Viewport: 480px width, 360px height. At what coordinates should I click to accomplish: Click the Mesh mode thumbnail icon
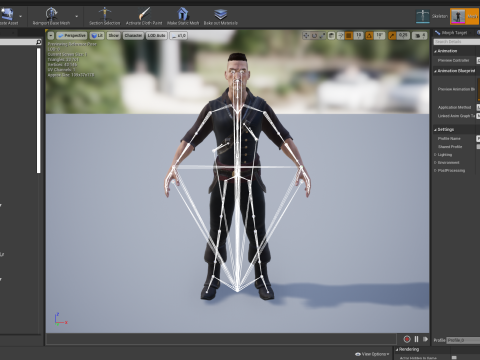(458, 16)
